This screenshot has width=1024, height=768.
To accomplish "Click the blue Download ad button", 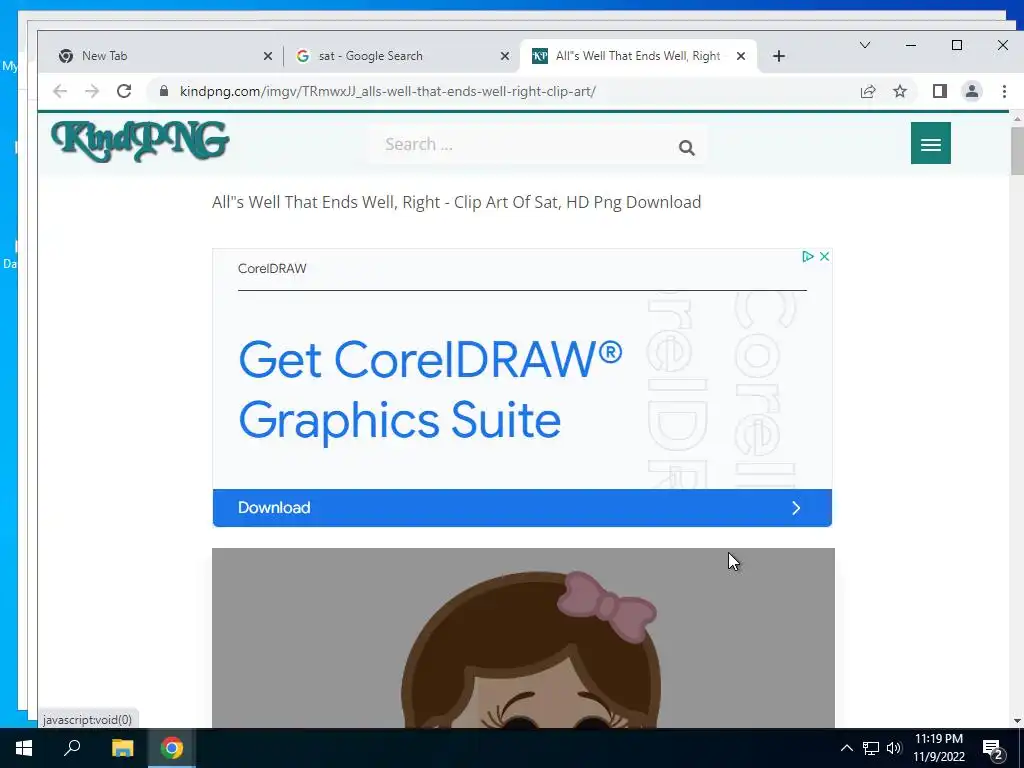I will point(522,508).
